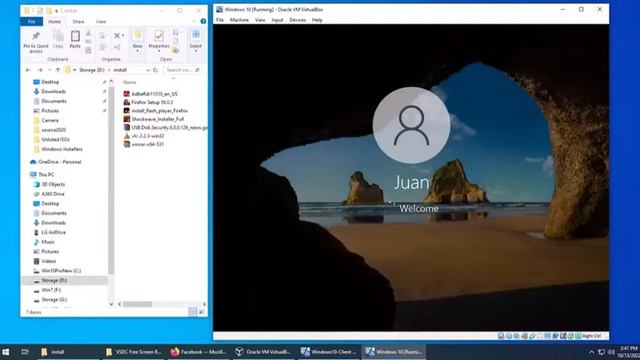Open Customize Quick Access Toolbar dropdown
This screenshot has width=640, height=360.
tap(56, 11)
